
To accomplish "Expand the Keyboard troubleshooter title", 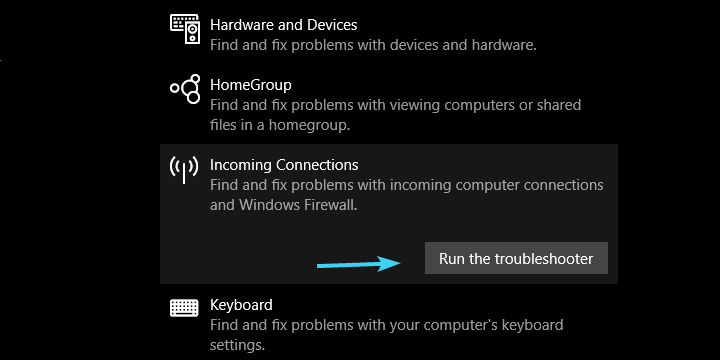I will click(x=241, y=305).
